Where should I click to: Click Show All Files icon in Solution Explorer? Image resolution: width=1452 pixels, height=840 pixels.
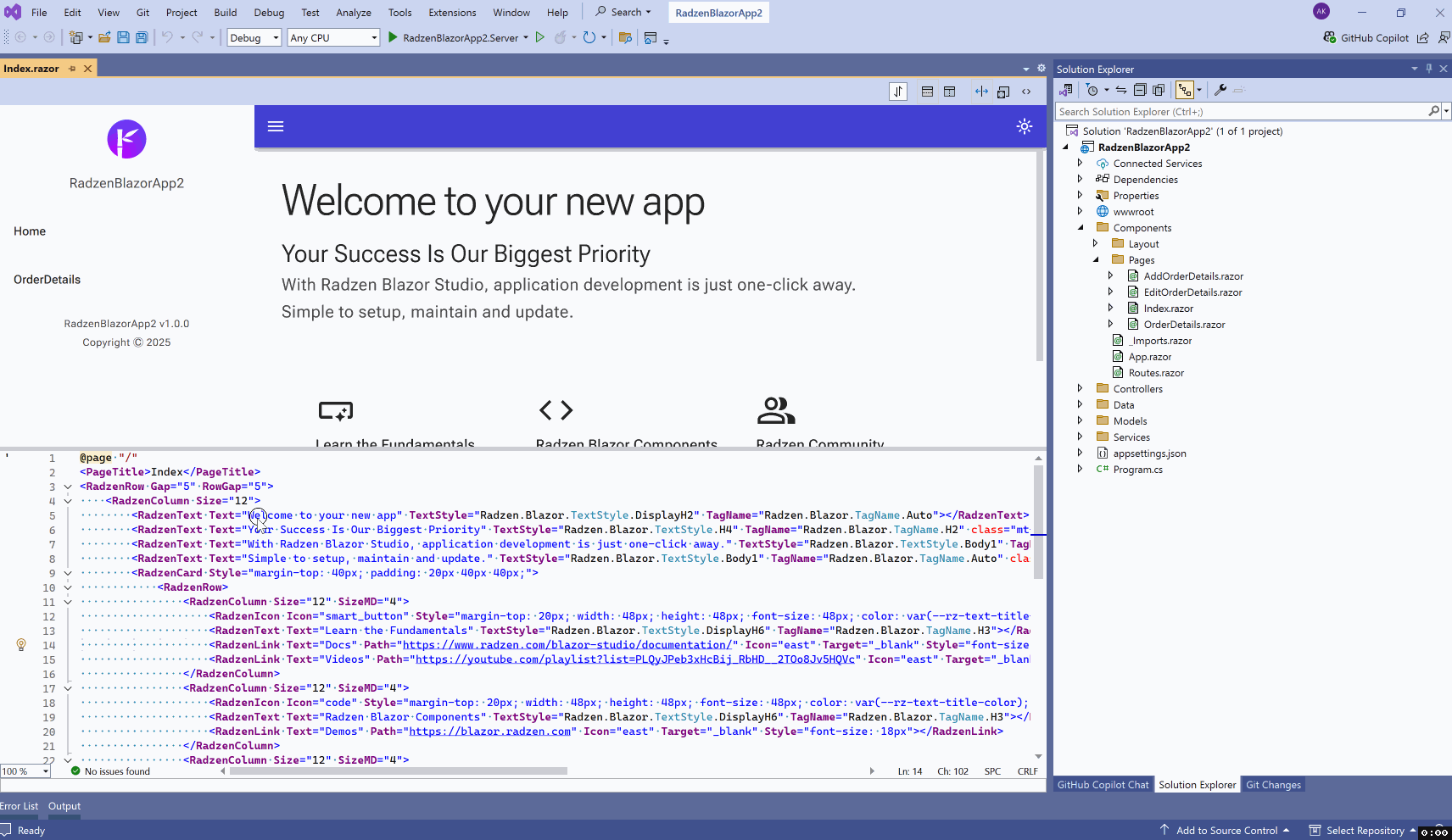point(1159,90)
